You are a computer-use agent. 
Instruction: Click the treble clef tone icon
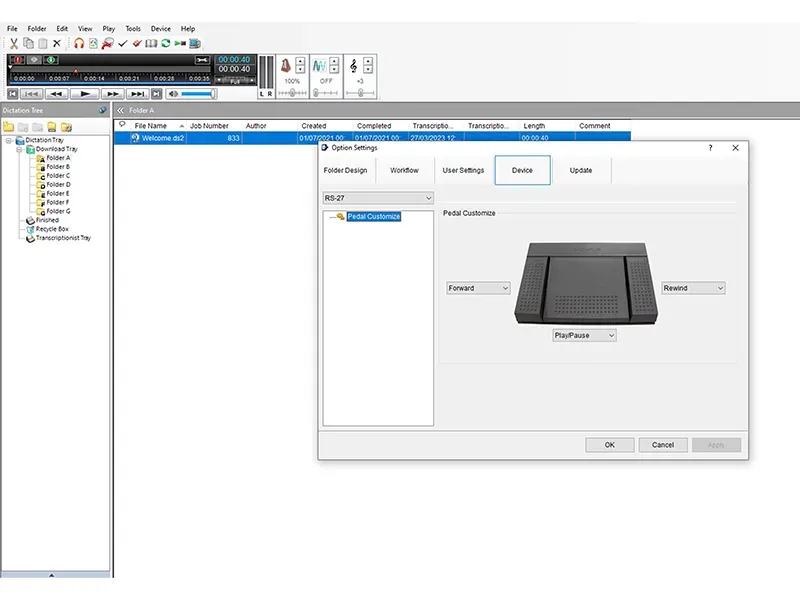[x=353, y=66]
